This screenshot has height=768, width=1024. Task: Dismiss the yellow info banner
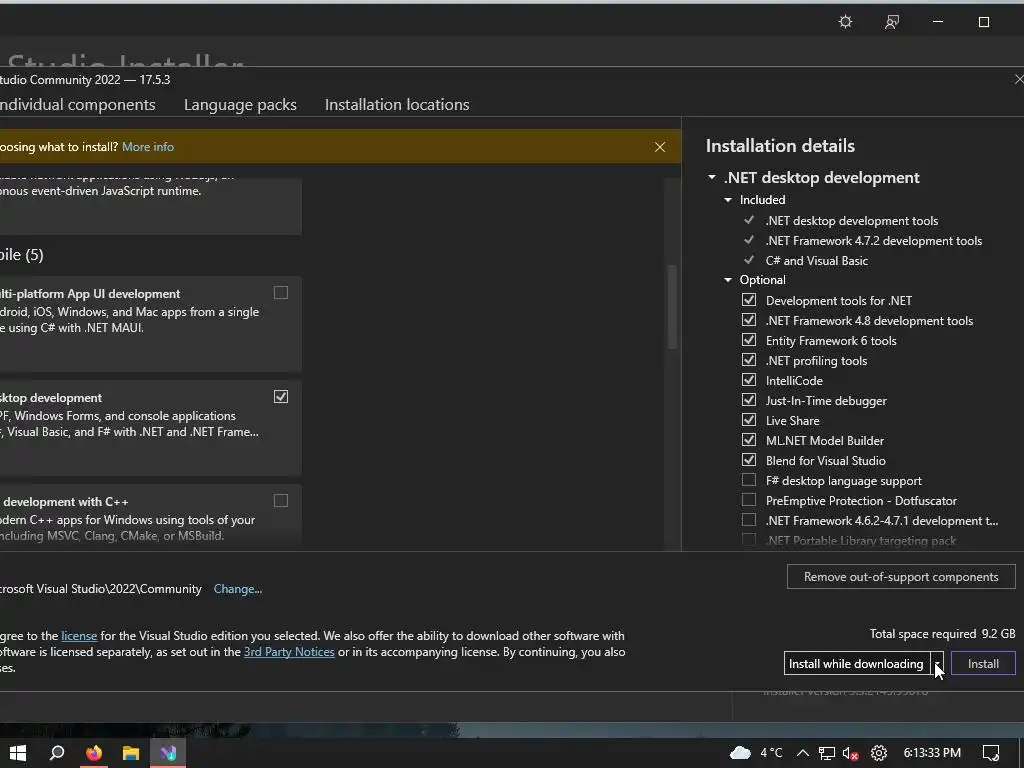[x=660, y=147]
